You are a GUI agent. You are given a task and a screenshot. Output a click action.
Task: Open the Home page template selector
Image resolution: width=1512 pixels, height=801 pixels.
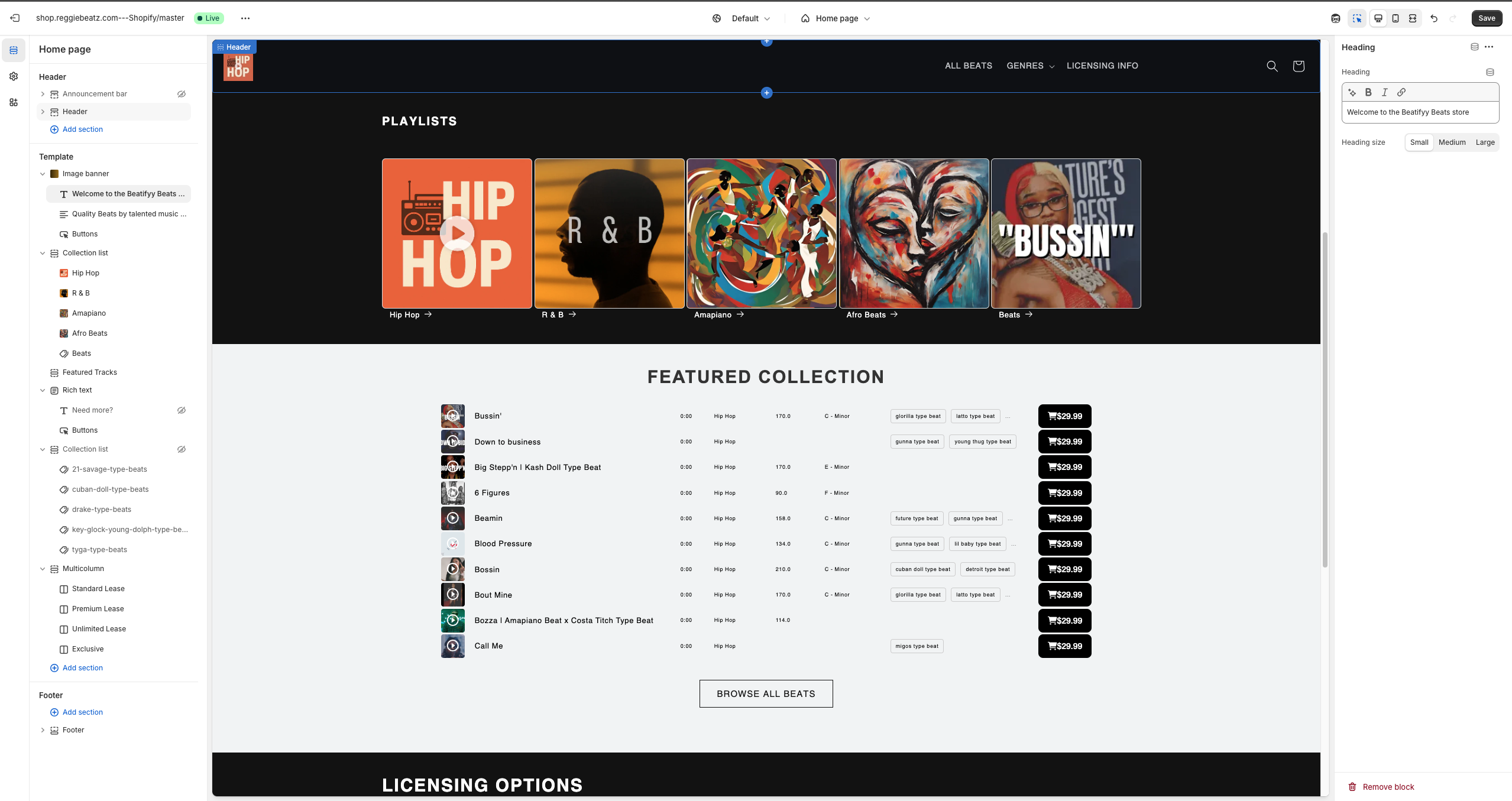(x=834, y=18)
